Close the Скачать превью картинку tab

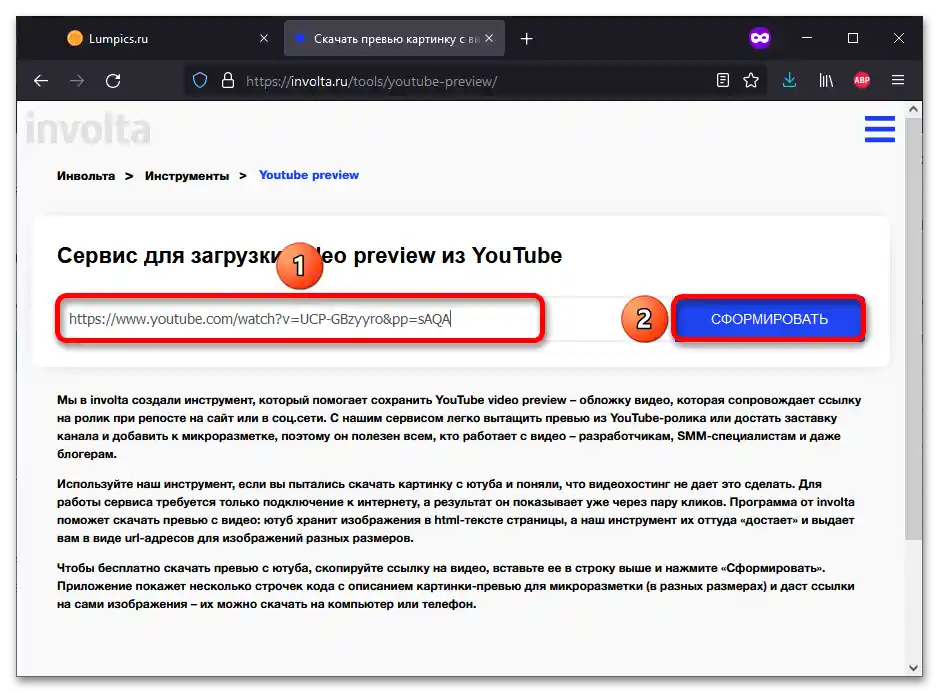[489, 38]
